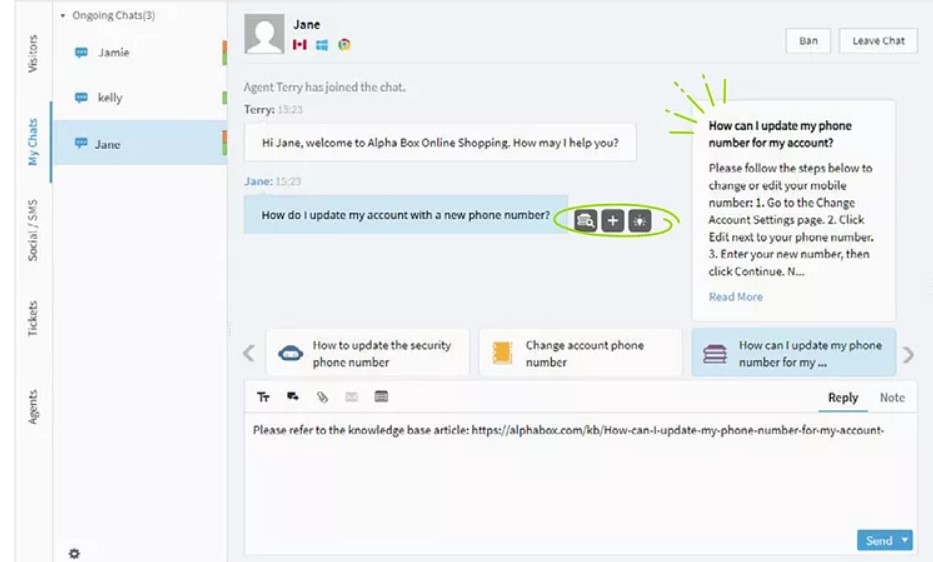The height and width of the screenshot is (562, 933).
Task: Attach a file with the paperclip icon
Action: pos(322,397)
